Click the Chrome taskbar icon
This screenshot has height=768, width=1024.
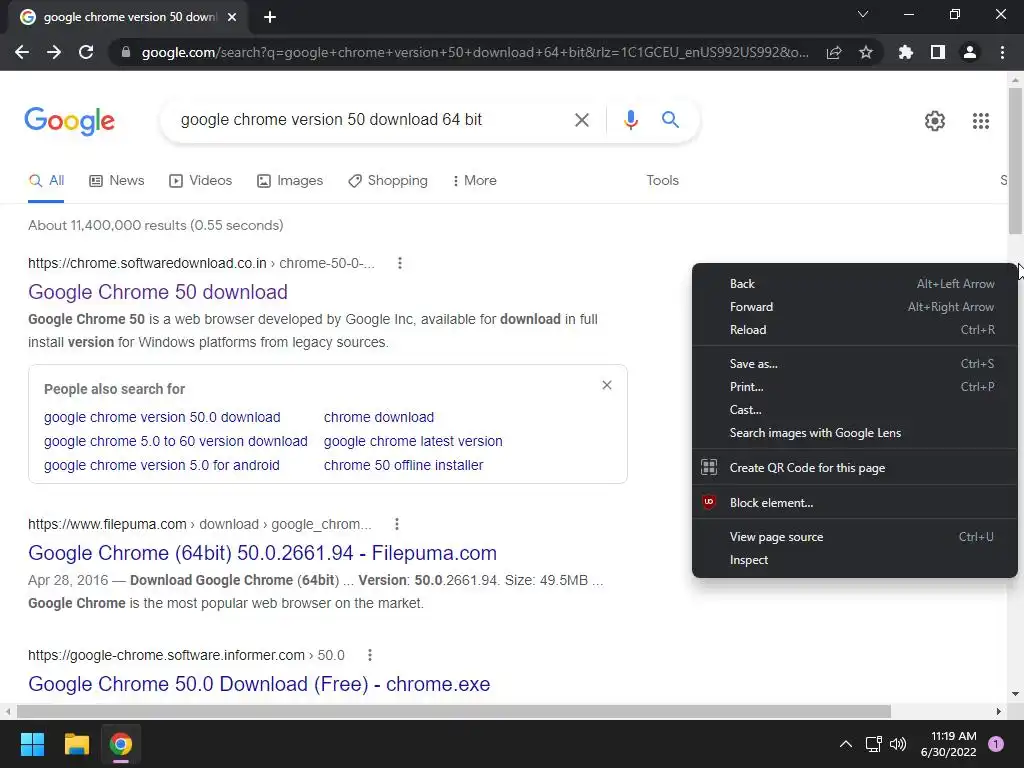(121, 744)
